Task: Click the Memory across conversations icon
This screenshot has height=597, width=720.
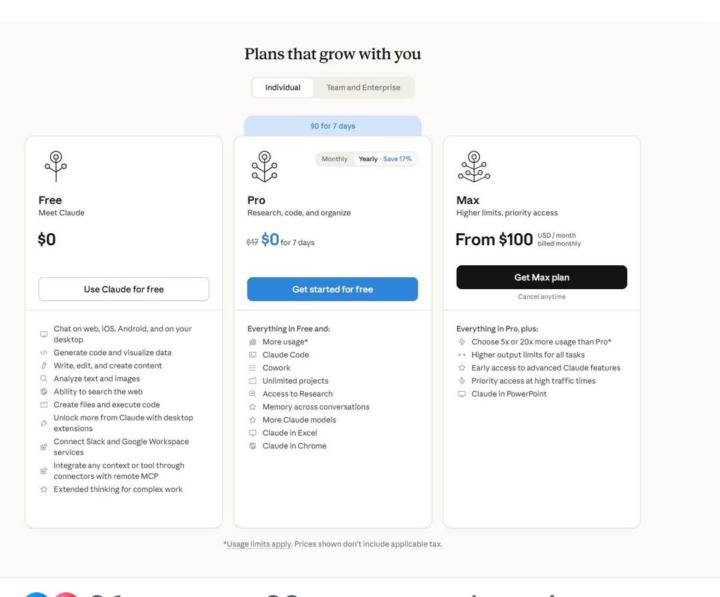Action: 253,407
